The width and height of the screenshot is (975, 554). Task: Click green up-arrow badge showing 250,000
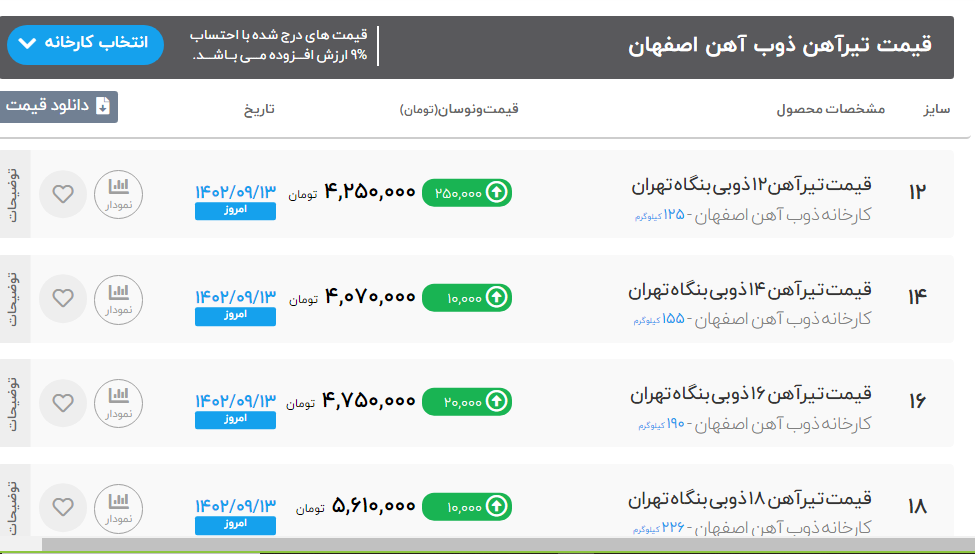[x=466, y=193]
